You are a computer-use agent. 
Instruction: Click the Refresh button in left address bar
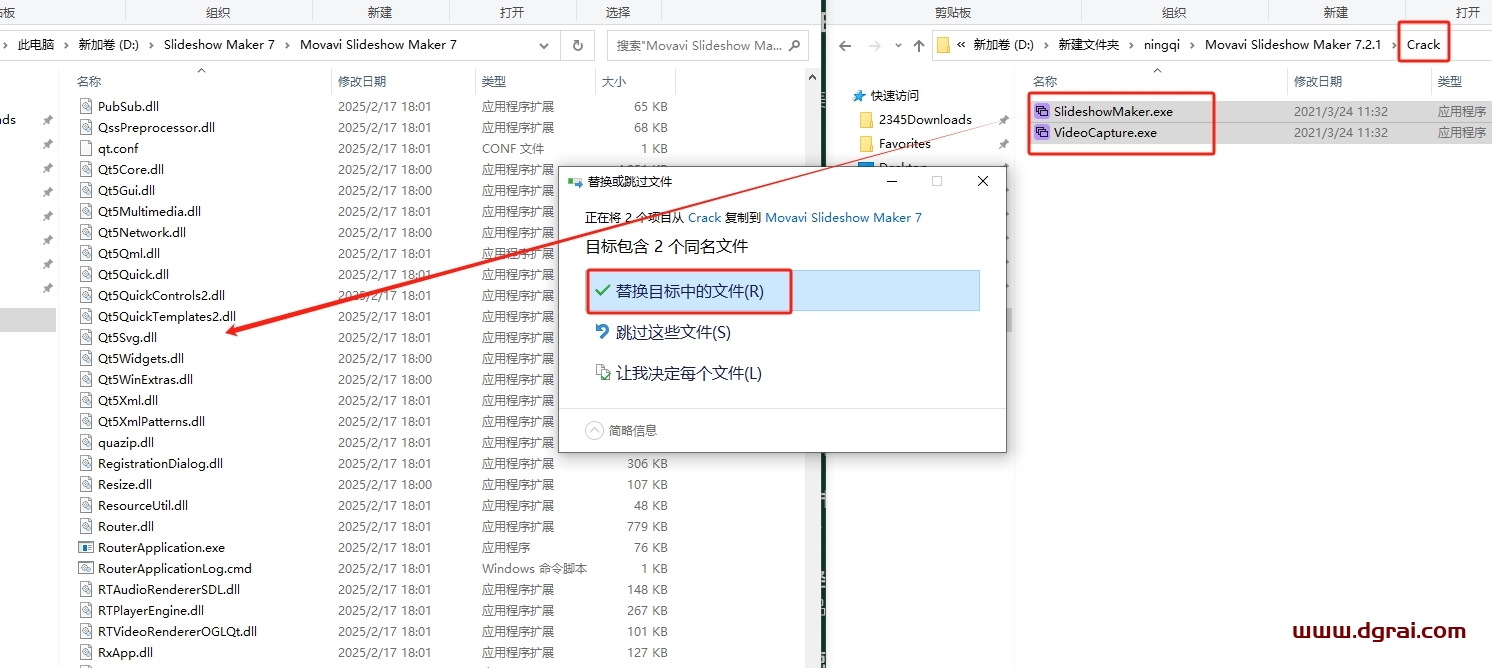click(x=577, y=45)
